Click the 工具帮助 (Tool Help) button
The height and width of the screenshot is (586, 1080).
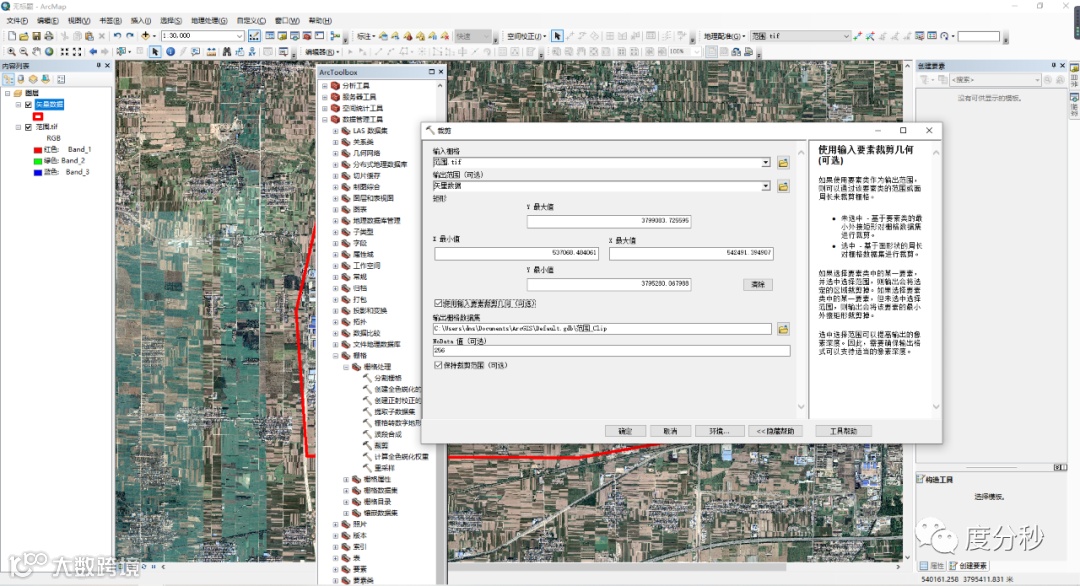(843, 431)
